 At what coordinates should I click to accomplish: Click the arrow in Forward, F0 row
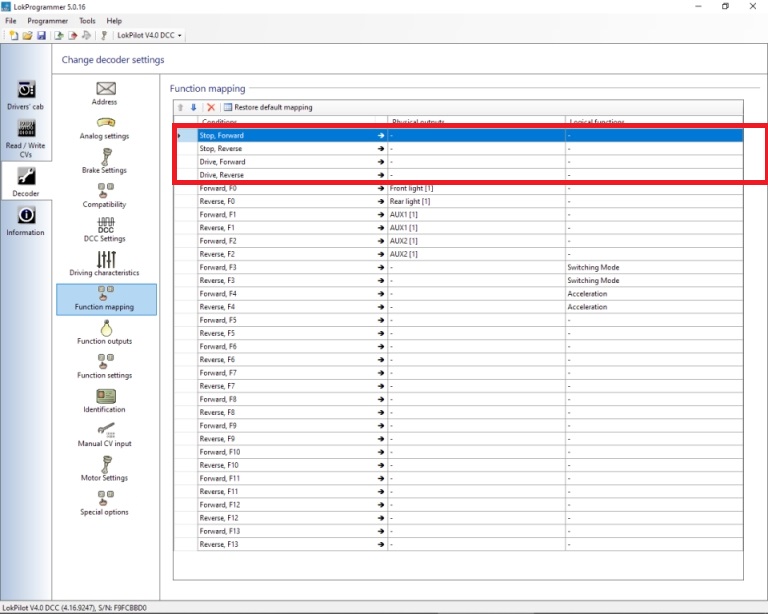coord(381,188)
